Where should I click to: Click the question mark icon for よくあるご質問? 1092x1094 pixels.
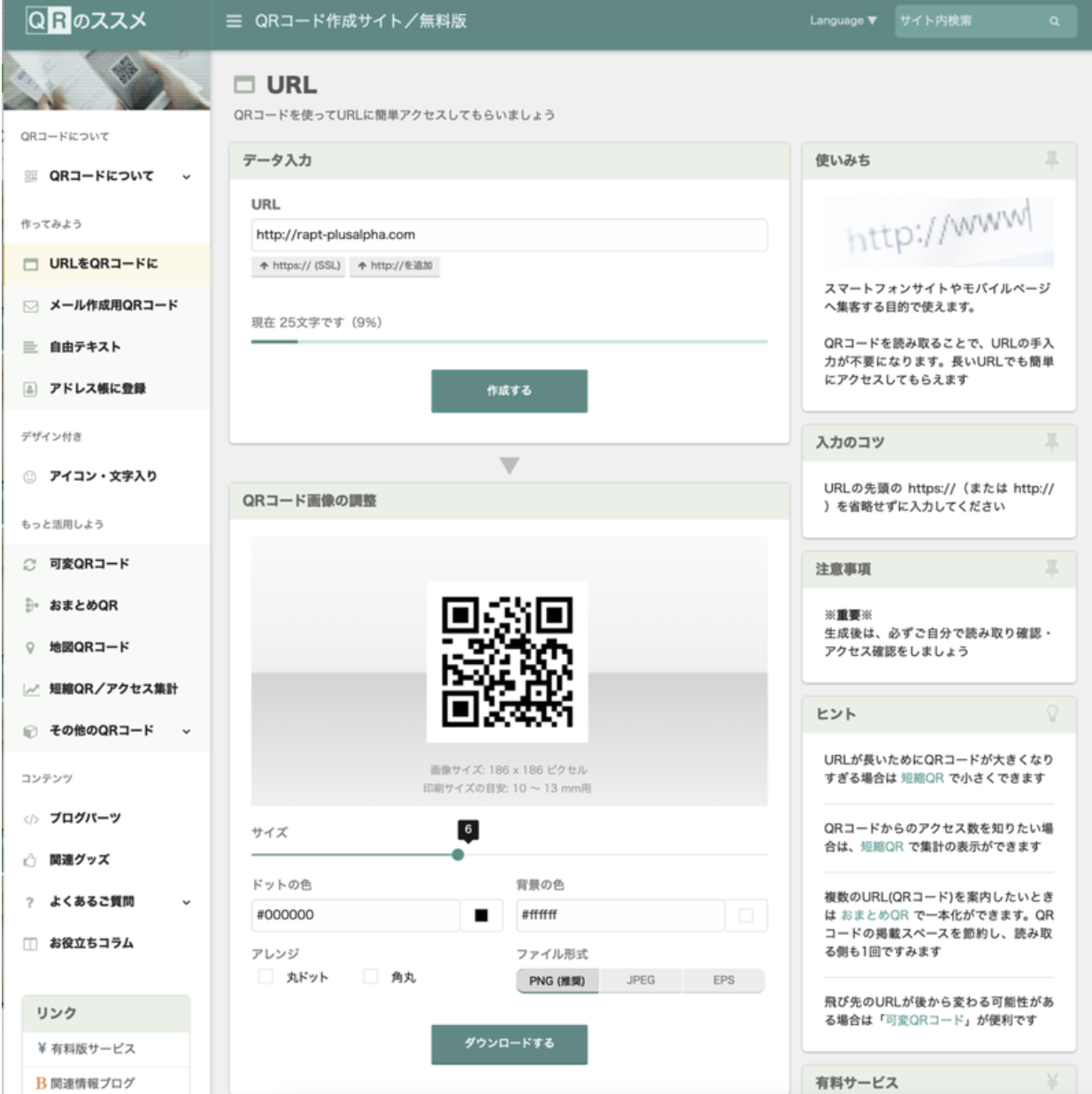tap(30, 902)
